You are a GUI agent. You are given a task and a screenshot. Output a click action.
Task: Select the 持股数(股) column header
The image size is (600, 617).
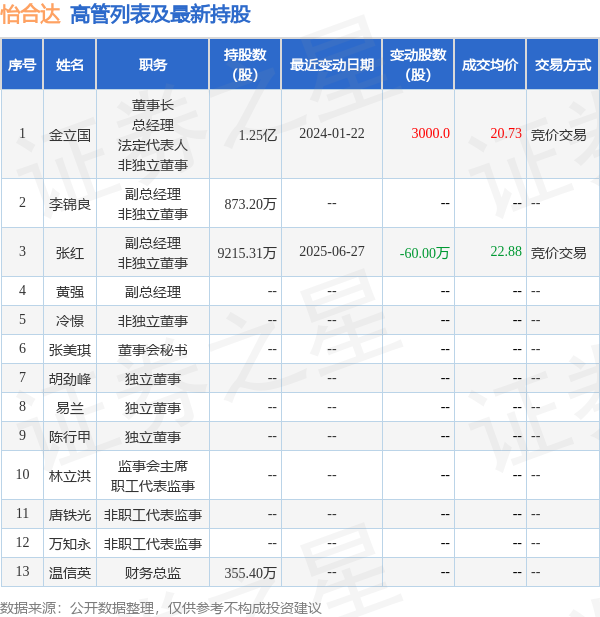(x=245, y=65)
